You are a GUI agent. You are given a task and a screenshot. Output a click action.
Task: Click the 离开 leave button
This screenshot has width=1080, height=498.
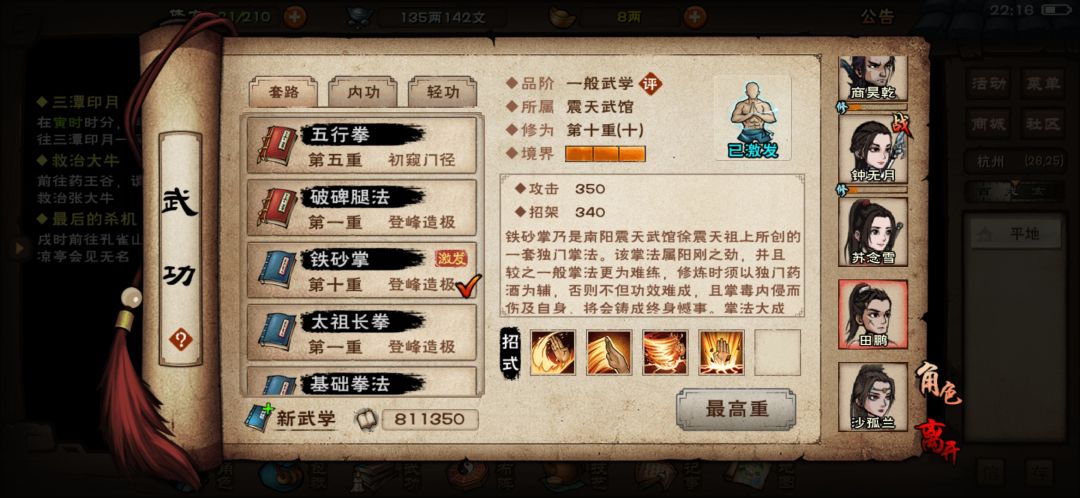click(x=938, y=441)
